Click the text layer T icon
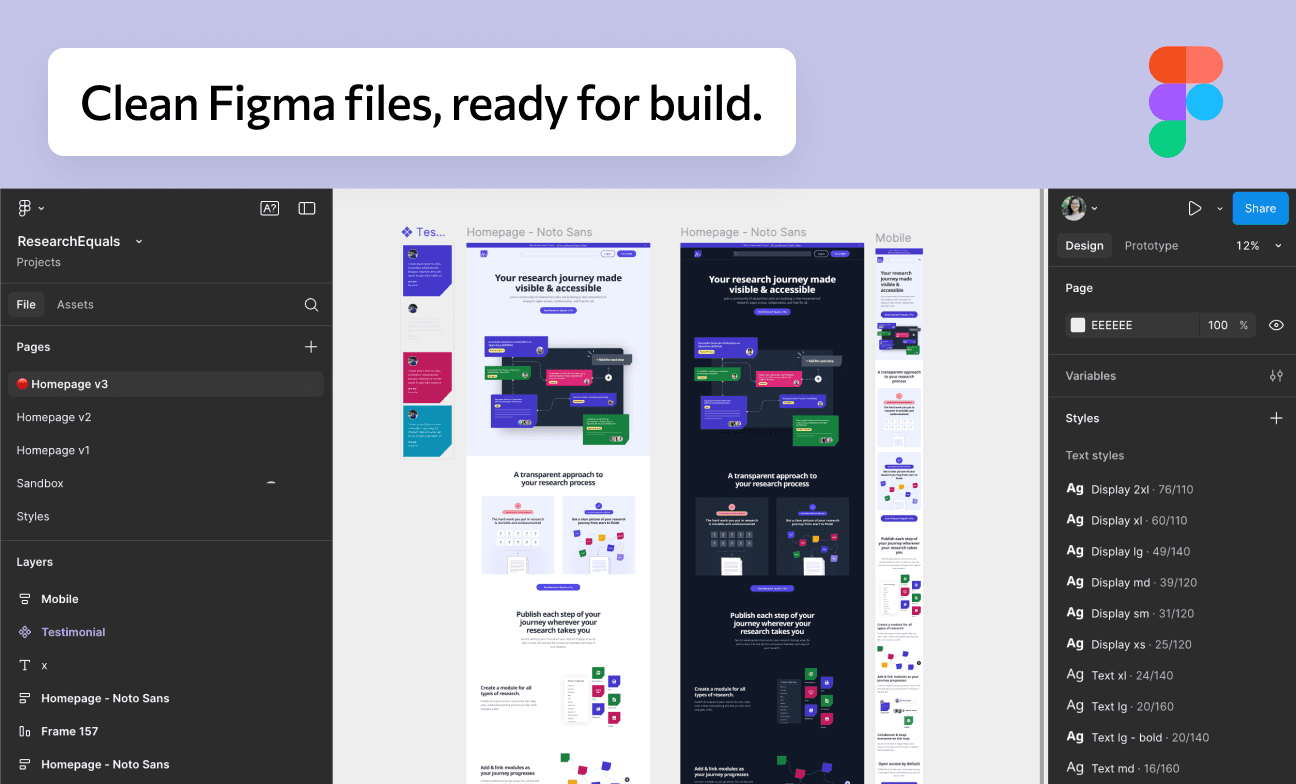 point(25,665)
